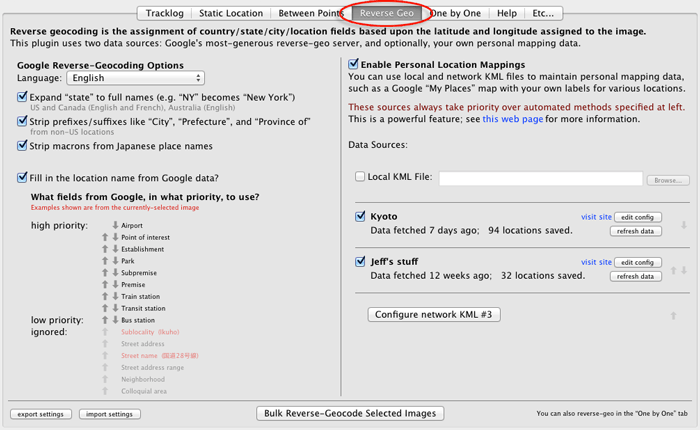The width and height of the screenshot is (700, 430).
Task: Move Park up one priority level
Action: (105, 261)
